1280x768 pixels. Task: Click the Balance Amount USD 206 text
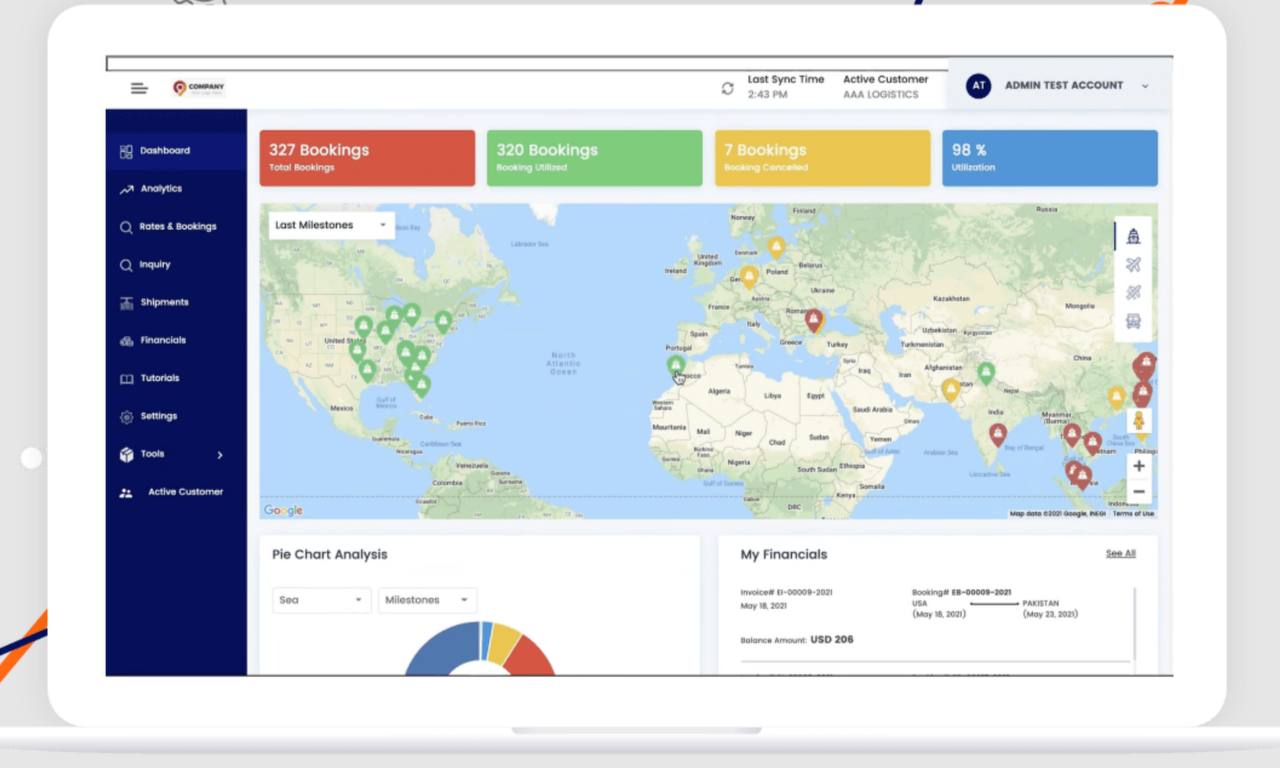[797, 640]
